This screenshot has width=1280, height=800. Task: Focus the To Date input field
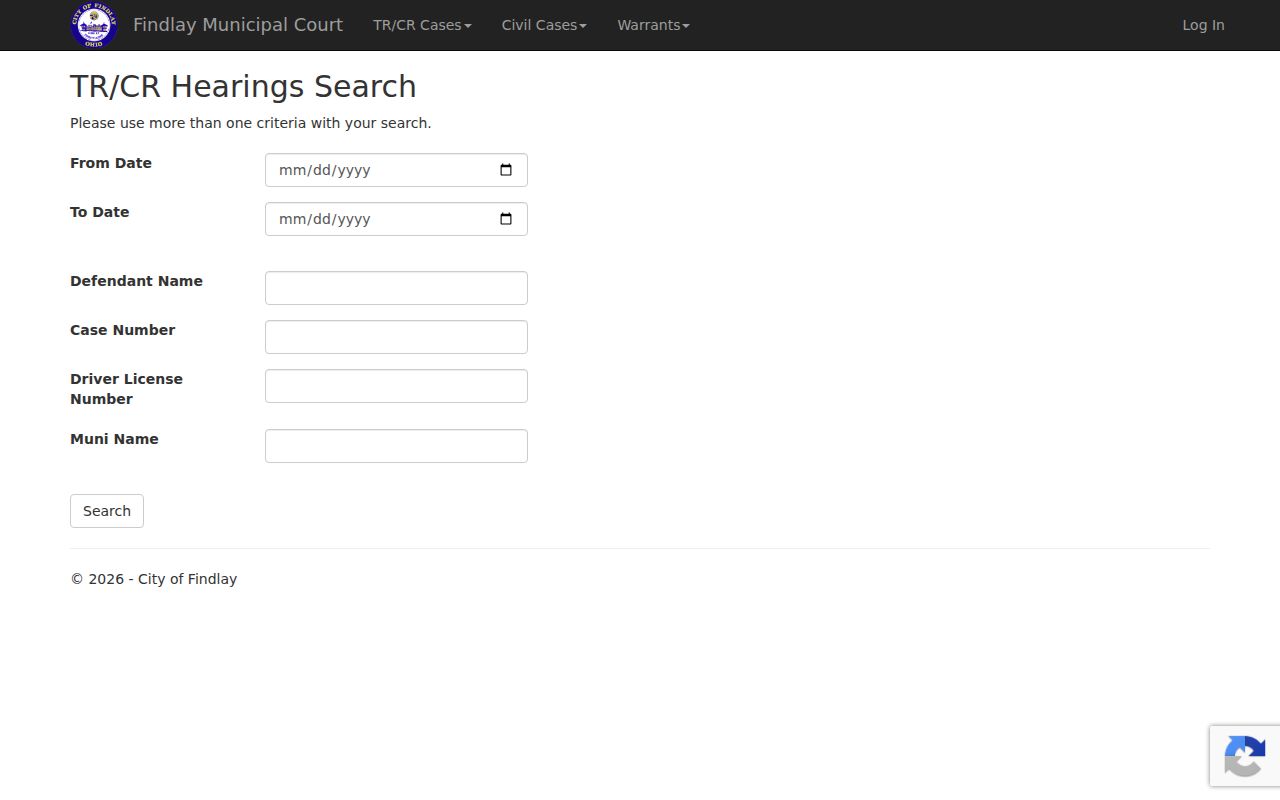(x=396, y=219)
